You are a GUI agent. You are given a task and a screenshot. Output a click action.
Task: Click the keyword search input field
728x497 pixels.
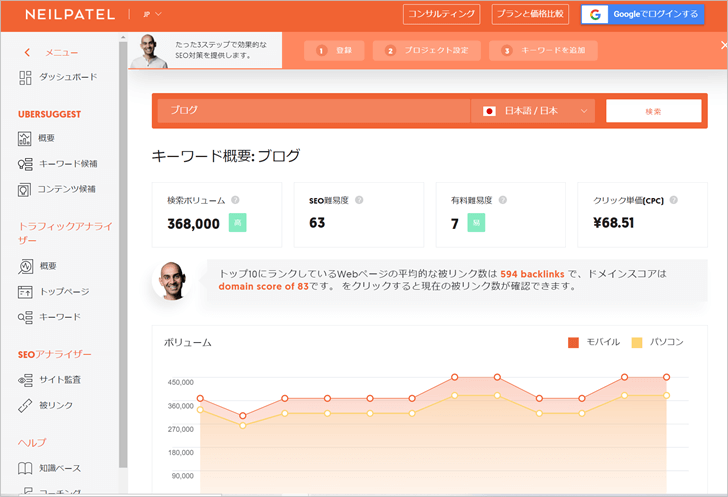pos(312,111)
